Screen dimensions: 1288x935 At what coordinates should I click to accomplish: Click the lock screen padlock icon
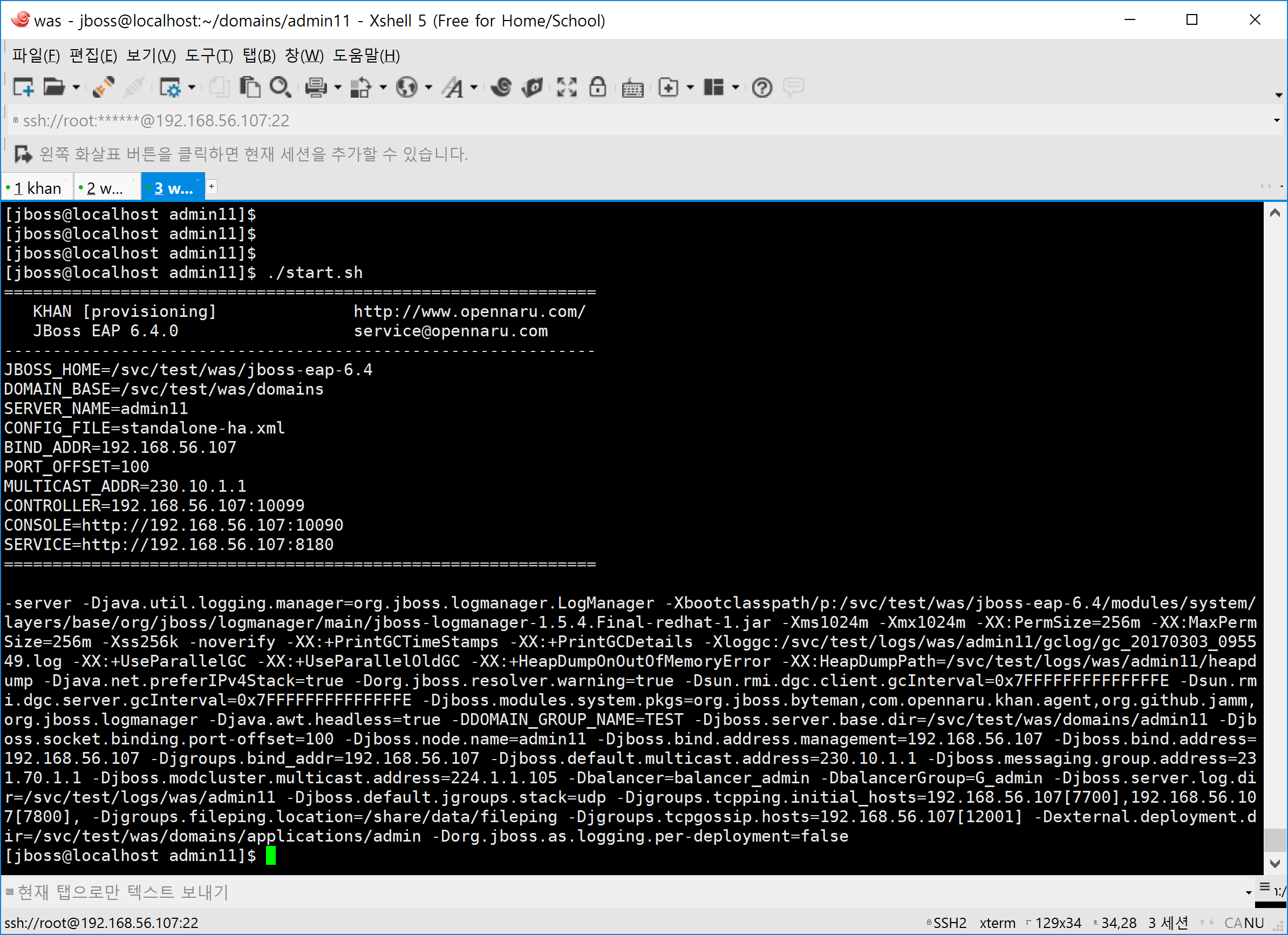pos(597,87)
